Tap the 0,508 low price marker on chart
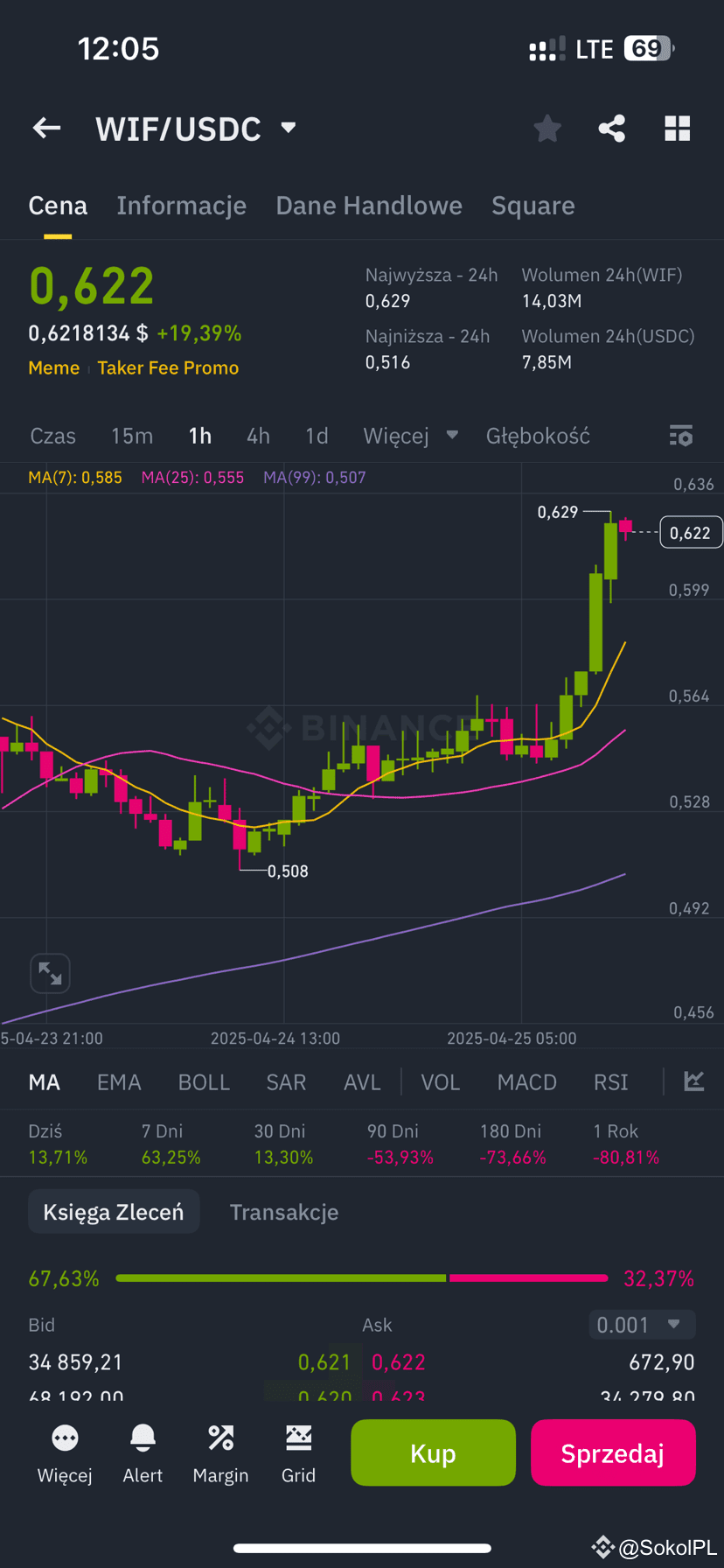The image size is (724, 1568). pos(288,871)
